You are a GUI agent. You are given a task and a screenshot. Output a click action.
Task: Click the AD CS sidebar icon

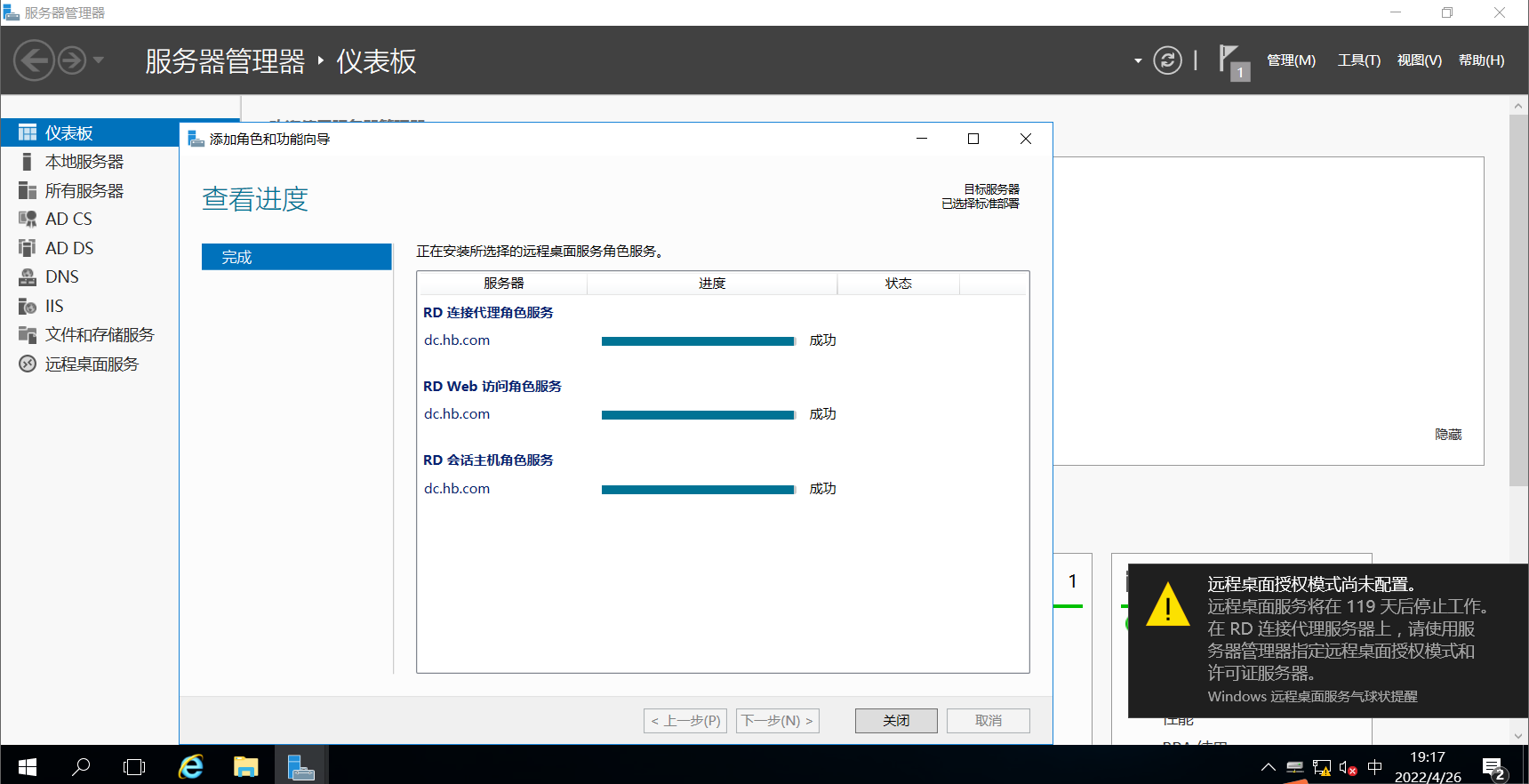tap(28, 219)
